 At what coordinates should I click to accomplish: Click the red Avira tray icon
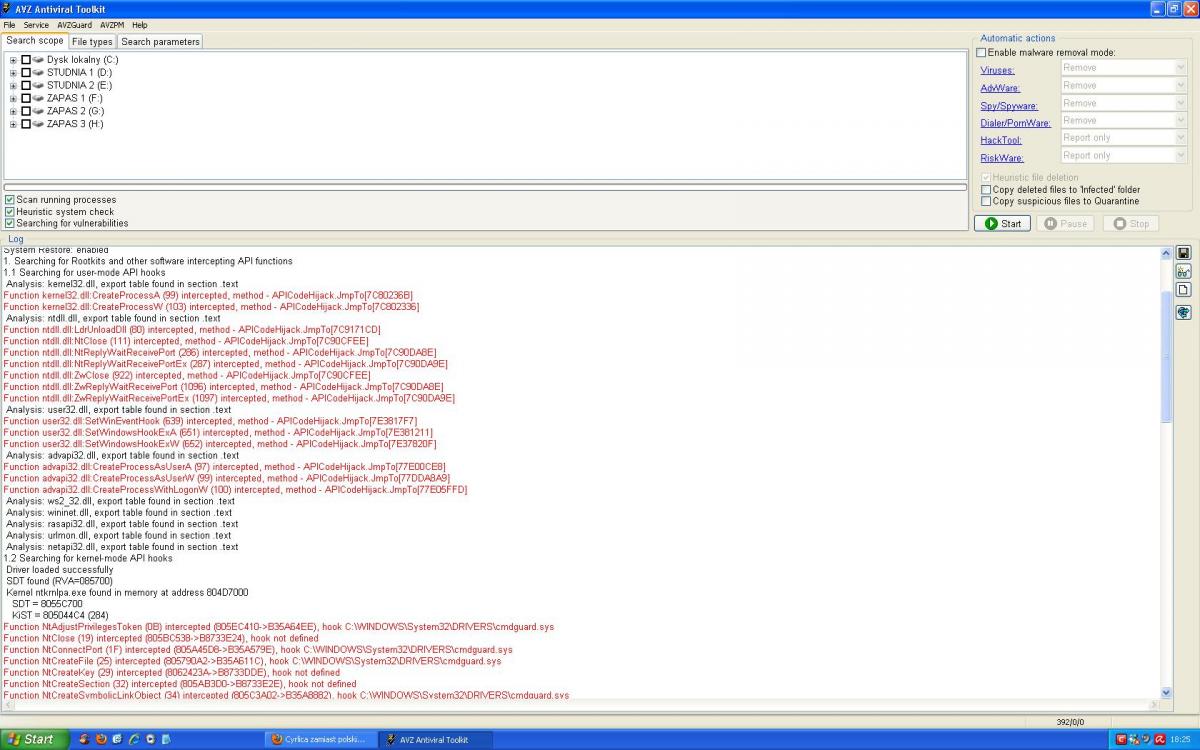point(1160,739)
